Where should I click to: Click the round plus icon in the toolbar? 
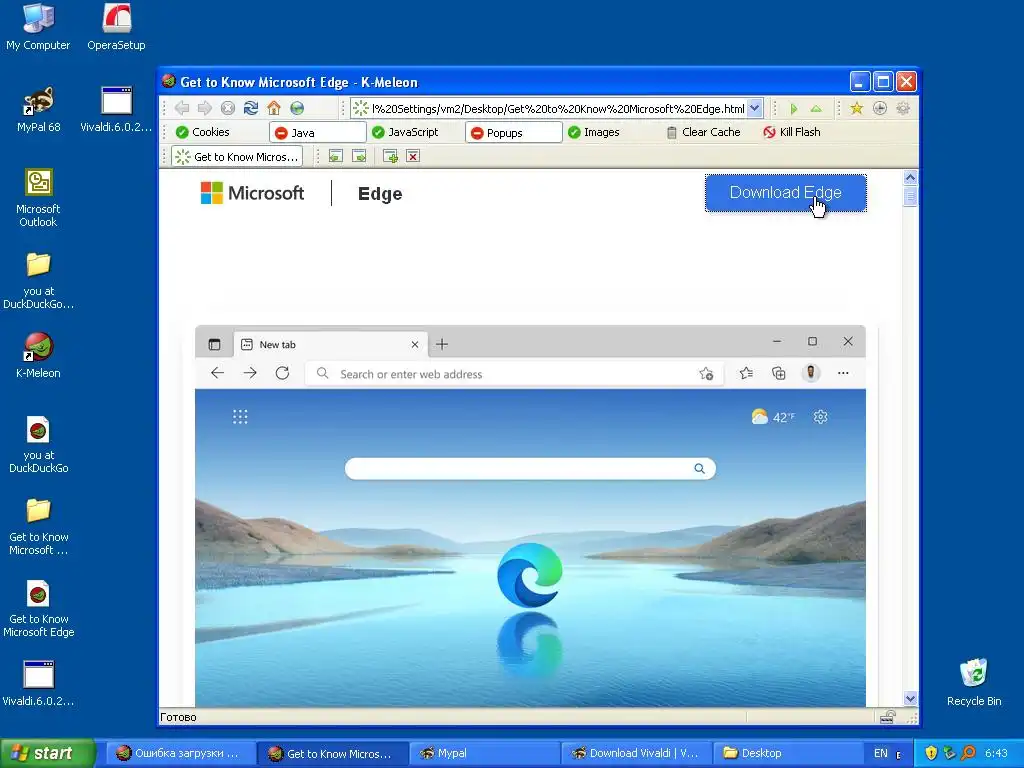(880, 108)
